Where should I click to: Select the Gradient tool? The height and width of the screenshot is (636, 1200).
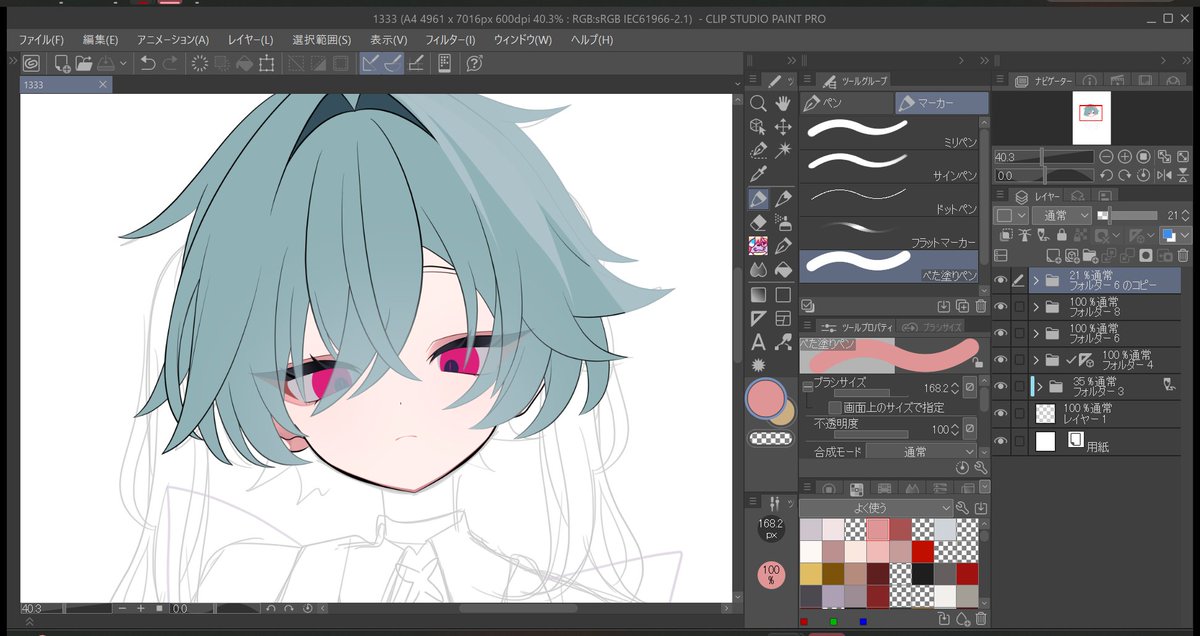758,295
